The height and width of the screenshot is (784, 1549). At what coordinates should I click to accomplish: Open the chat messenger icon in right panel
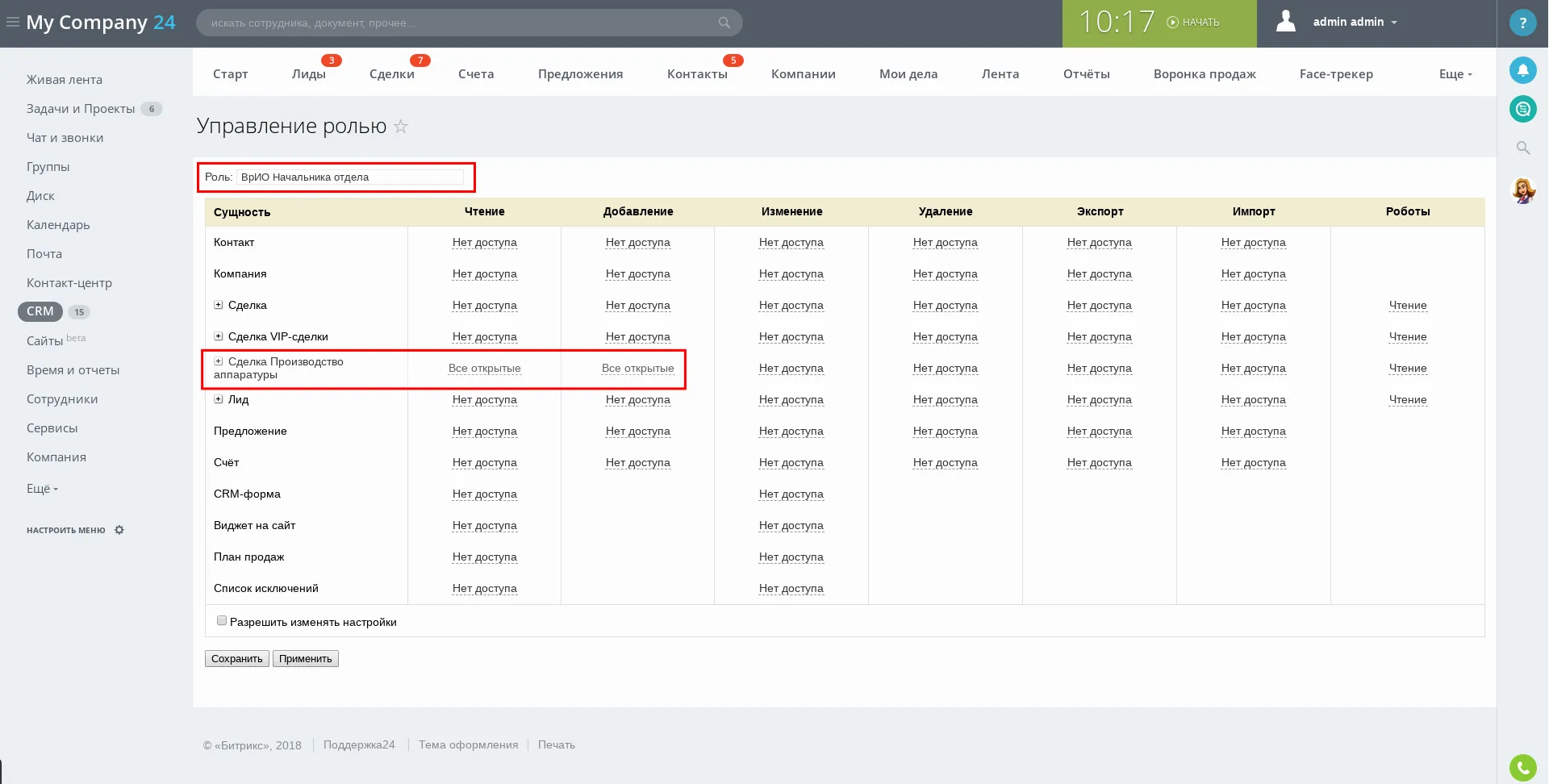[1522, 109]
